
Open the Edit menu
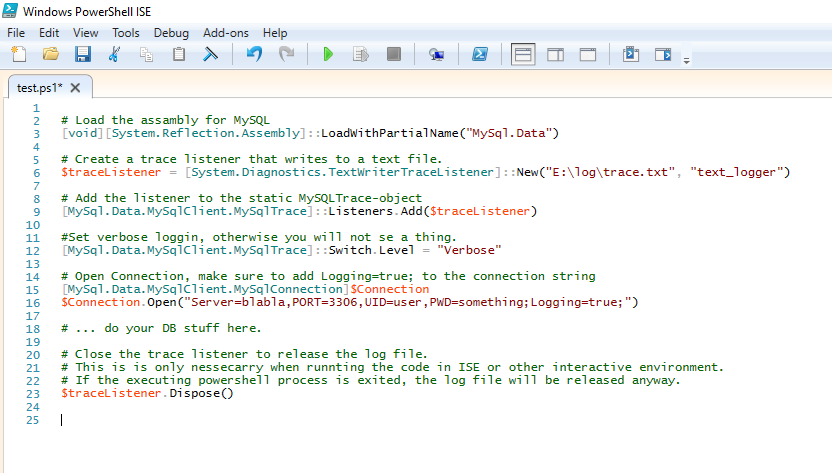point(49,33)
